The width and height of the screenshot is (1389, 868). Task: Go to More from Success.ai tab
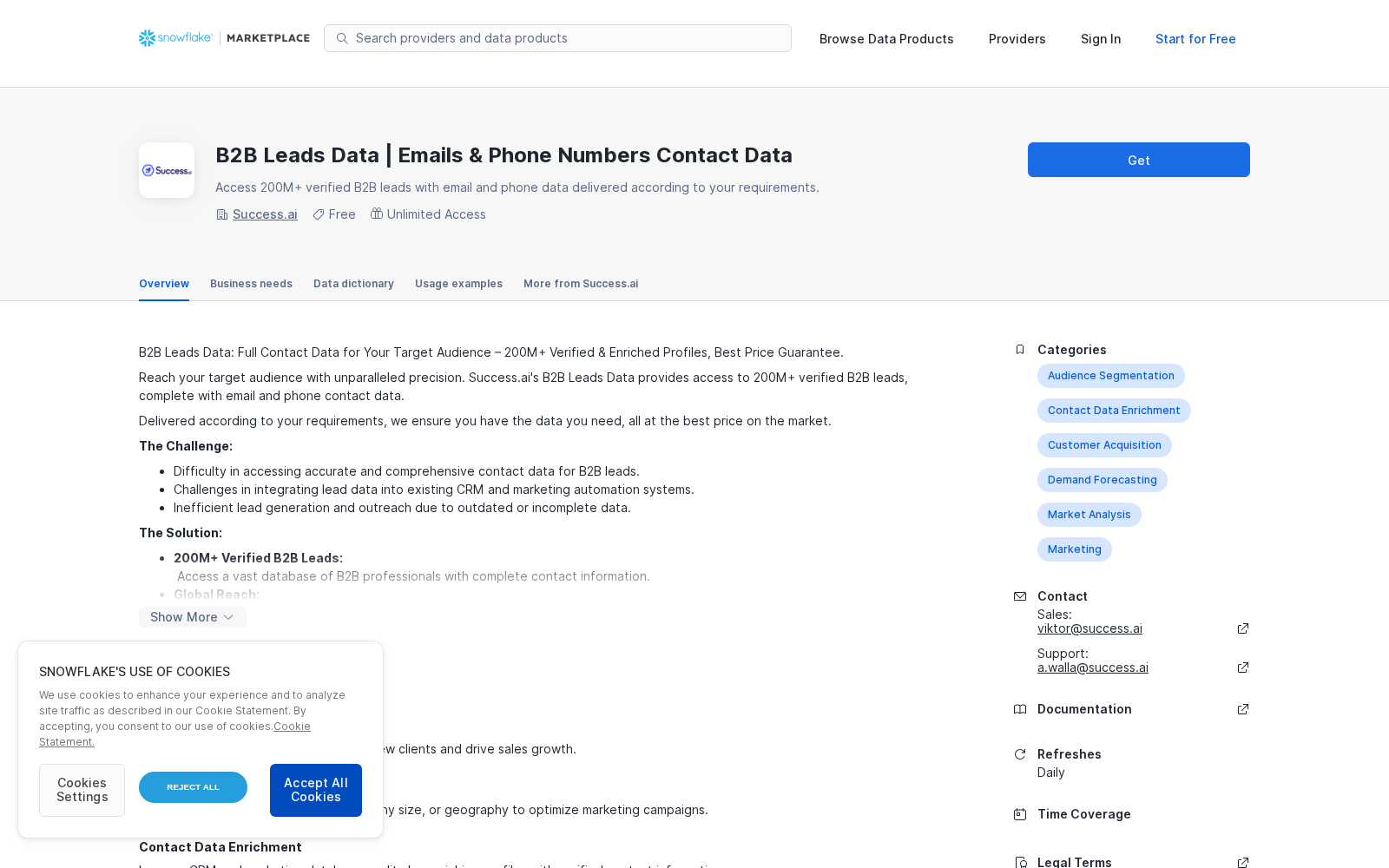581,284
